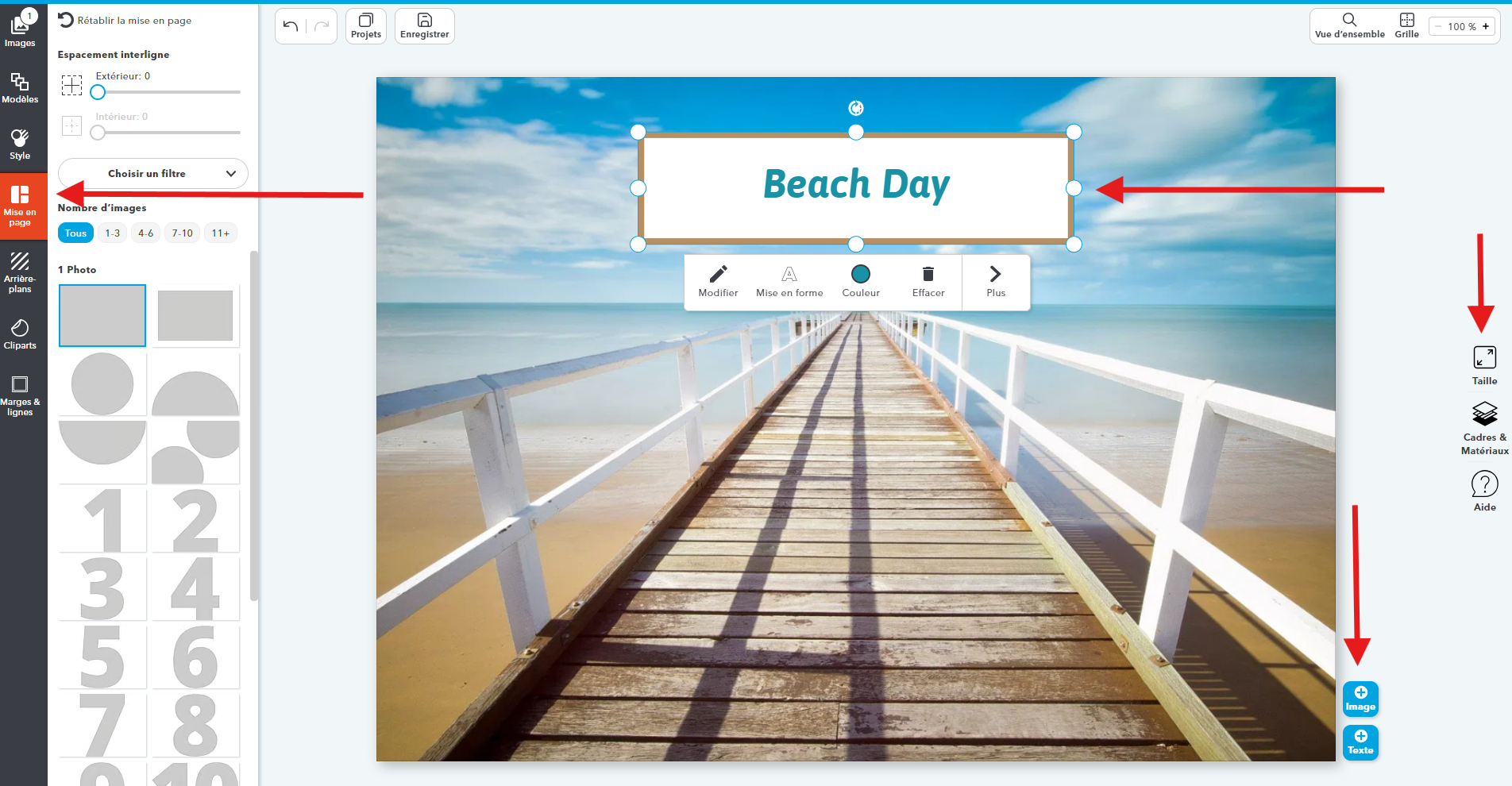Open the Style sidebar panel

[x=20, y=144]
